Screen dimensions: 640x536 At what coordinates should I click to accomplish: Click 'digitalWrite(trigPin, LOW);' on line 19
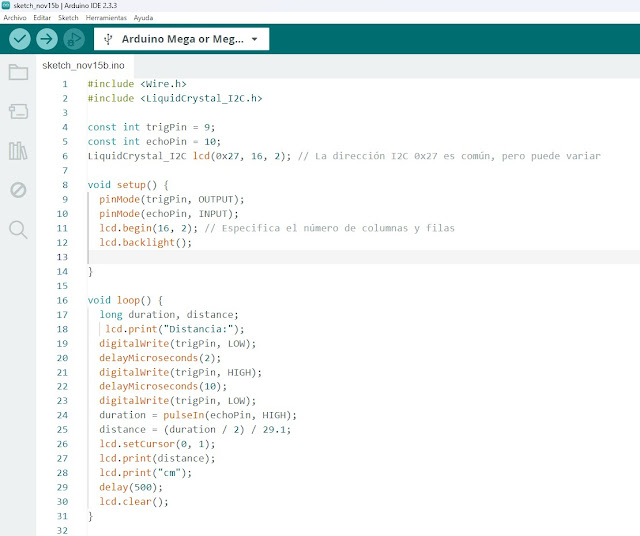pos(178,344)
